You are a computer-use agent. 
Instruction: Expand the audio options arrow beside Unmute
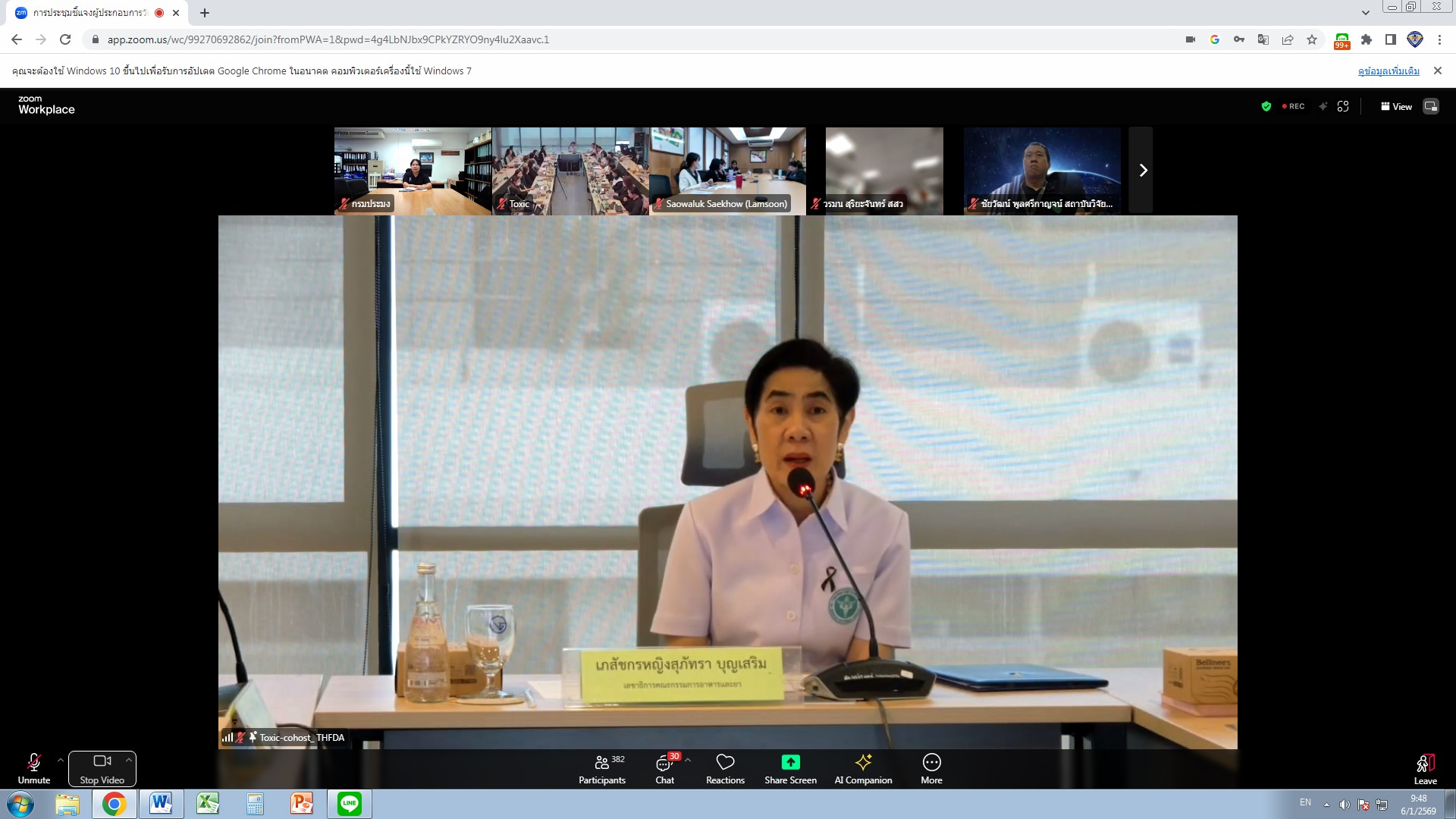[61, 760]
